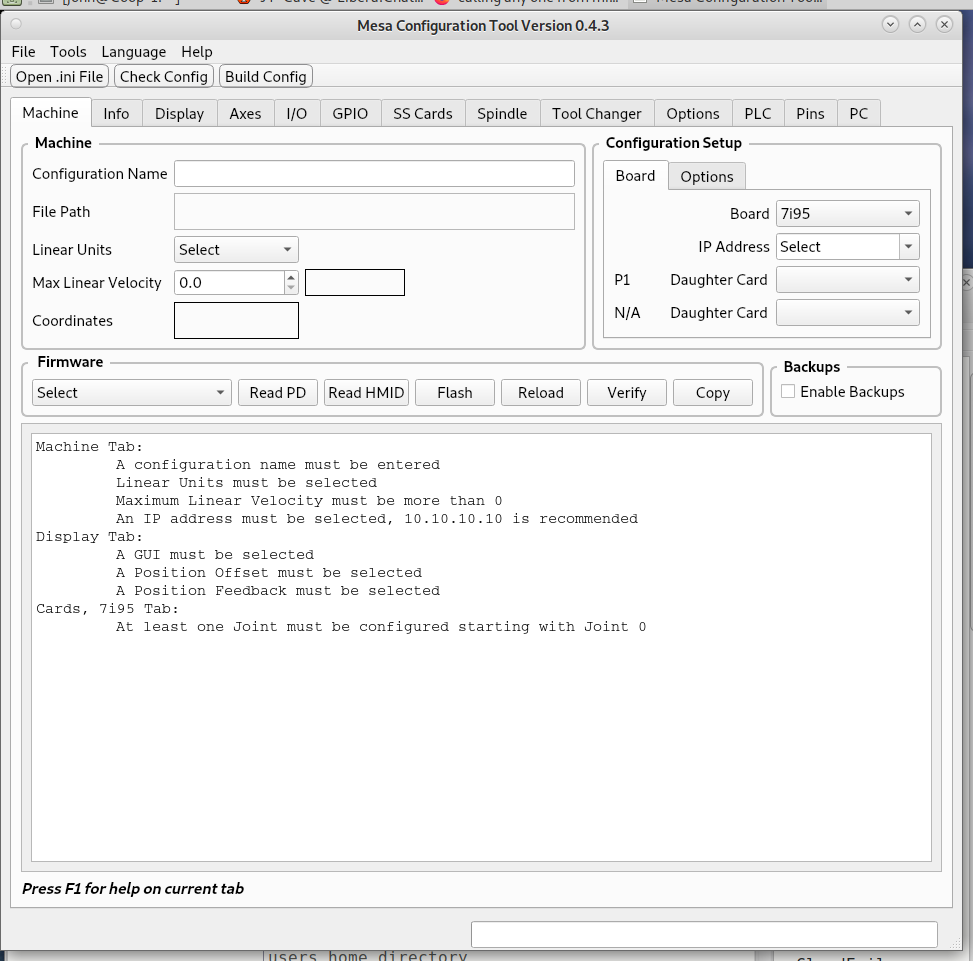973x961 pixels.
Task: Switch to the Tool Changer tab
Action: [596, 114]
